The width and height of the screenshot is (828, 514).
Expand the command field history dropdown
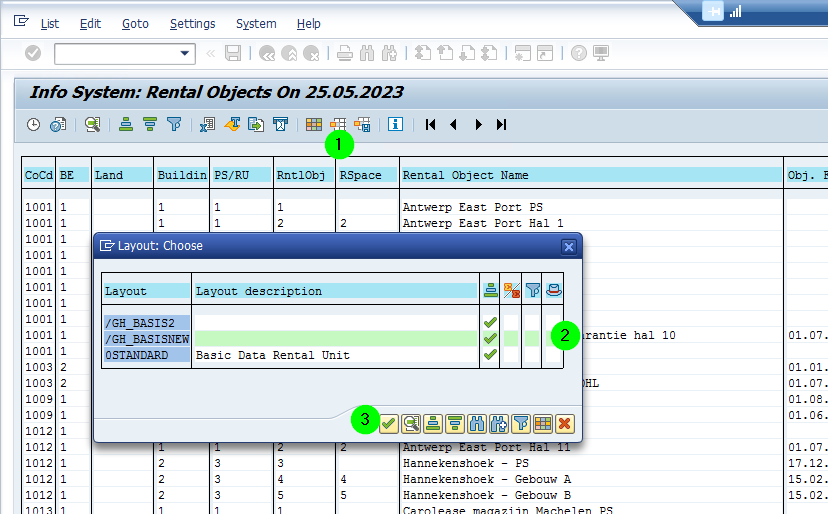point(185,53)
